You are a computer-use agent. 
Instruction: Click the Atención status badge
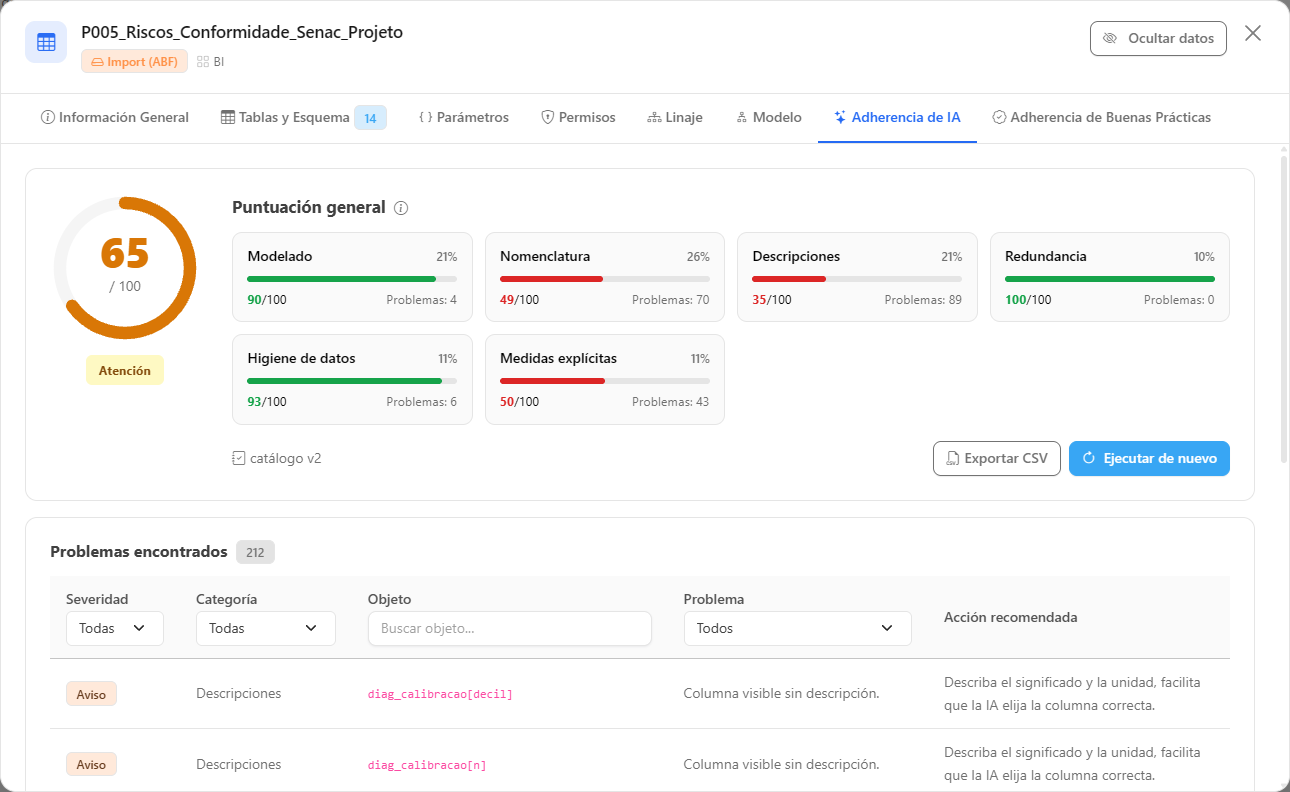pyautogui.click(x=125, y=370)
